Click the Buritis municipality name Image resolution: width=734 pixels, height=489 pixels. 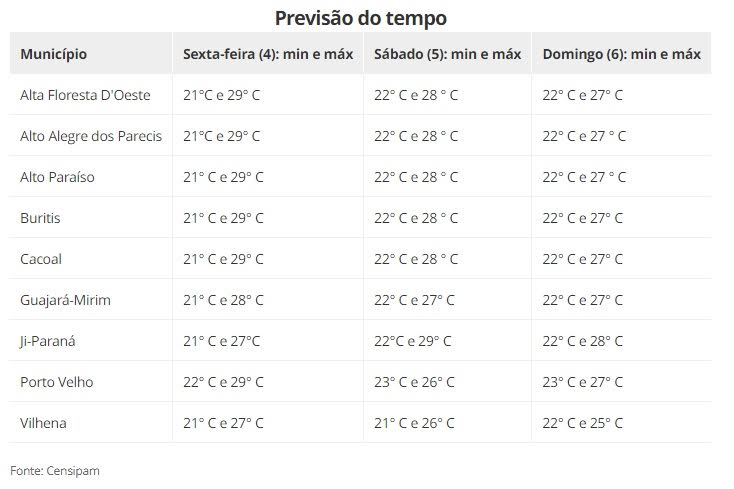(41, 218)
